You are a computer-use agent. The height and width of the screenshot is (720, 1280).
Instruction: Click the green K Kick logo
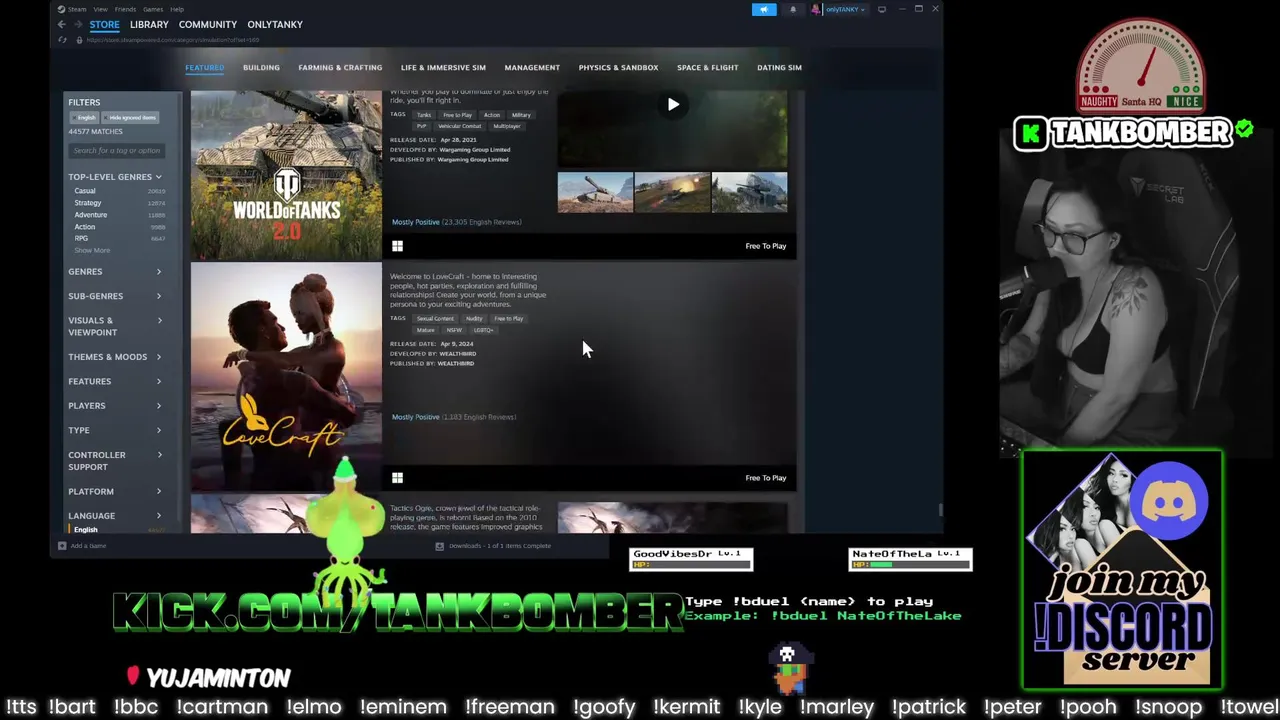1029,133
